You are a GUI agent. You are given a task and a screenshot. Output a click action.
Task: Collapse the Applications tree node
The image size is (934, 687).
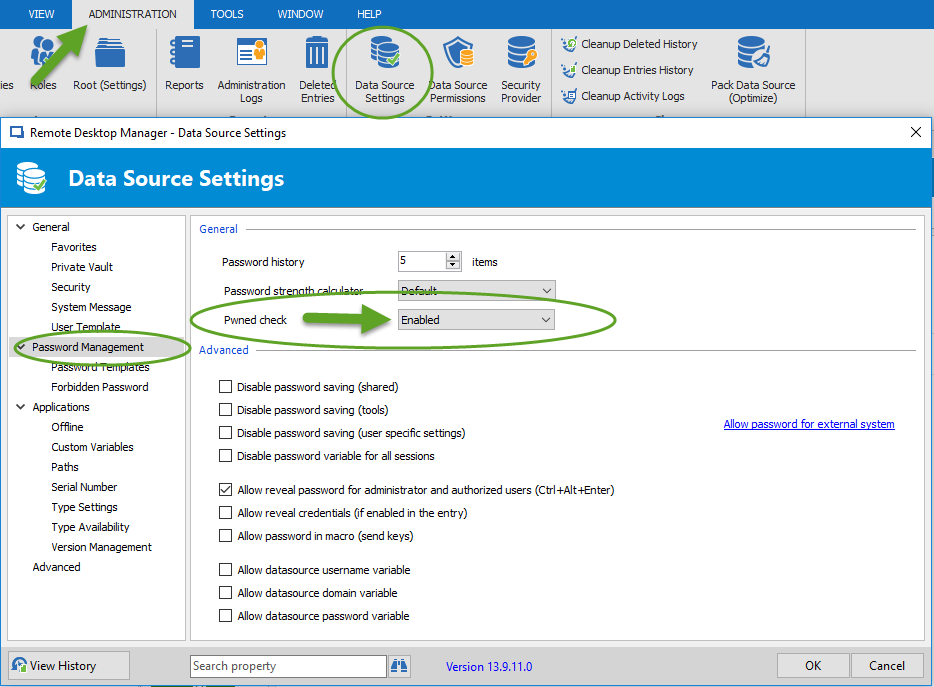click(21, 407)
